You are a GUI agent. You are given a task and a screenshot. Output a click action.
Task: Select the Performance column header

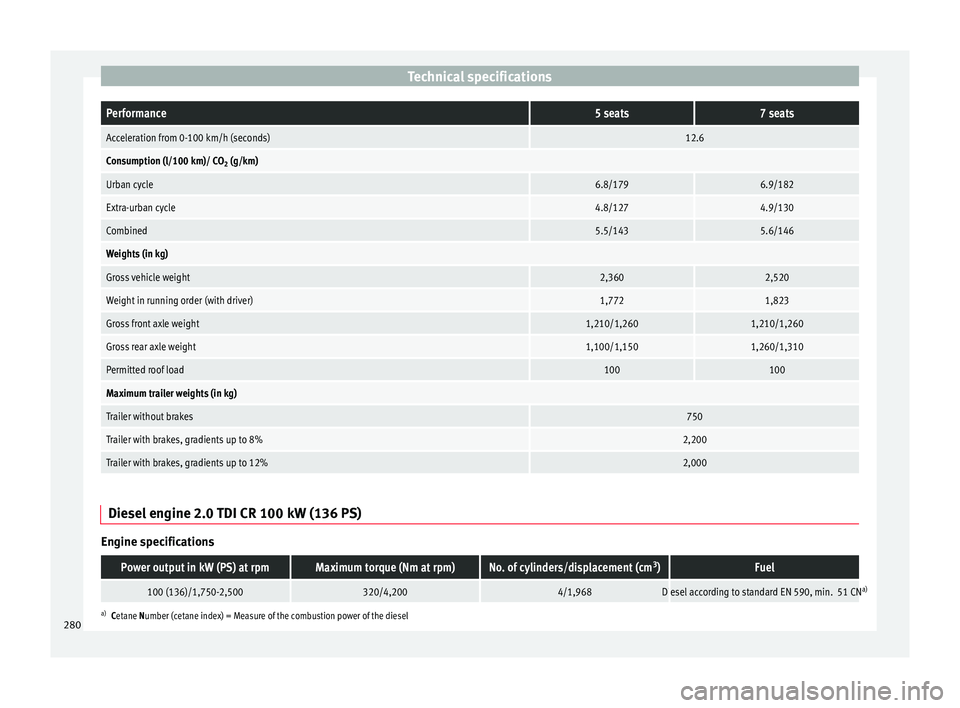coord(138,114)
